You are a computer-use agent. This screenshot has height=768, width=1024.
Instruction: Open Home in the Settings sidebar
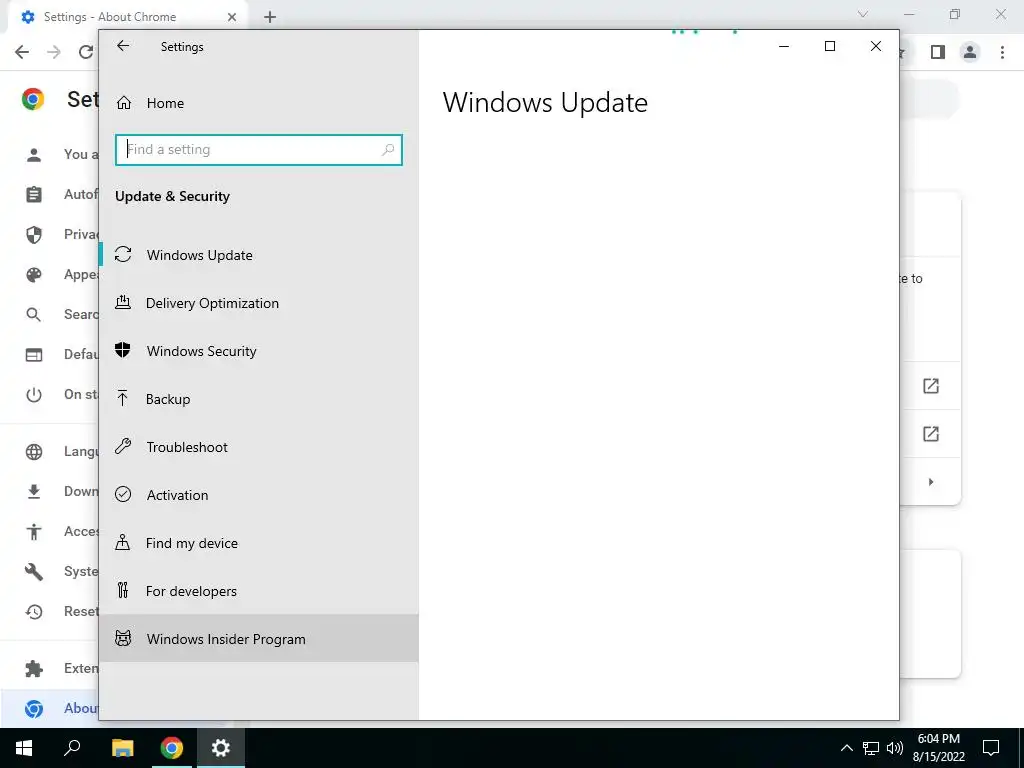click(259, 103)
